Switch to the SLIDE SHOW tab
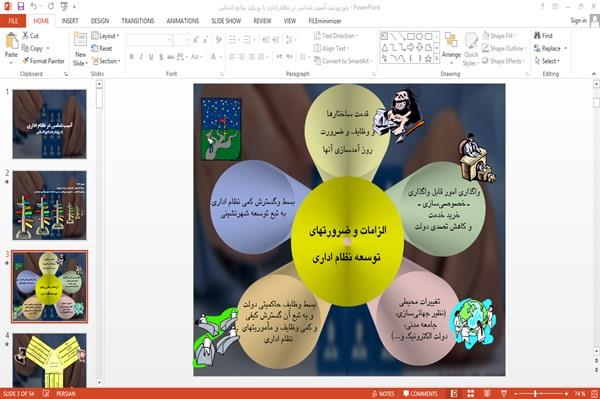This screenshot has width=600, height=399. [226, 21]
